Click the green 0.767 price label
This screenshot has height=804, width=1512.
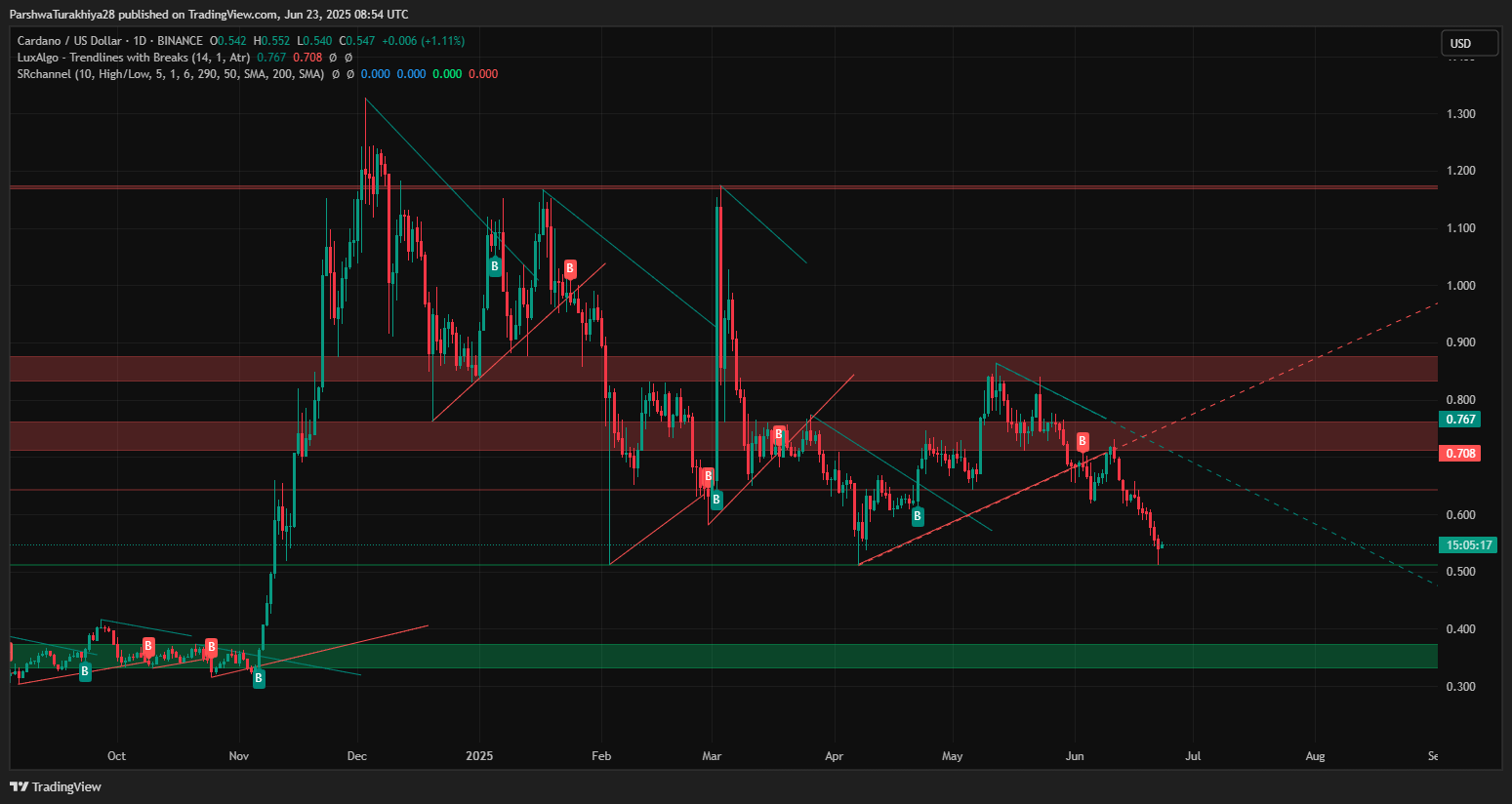[x=1459, y=420]
